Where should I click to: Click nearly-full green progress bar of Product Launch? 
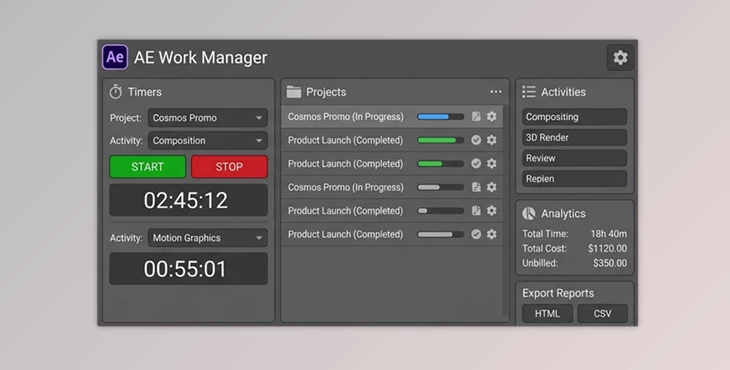click(440, 140)
